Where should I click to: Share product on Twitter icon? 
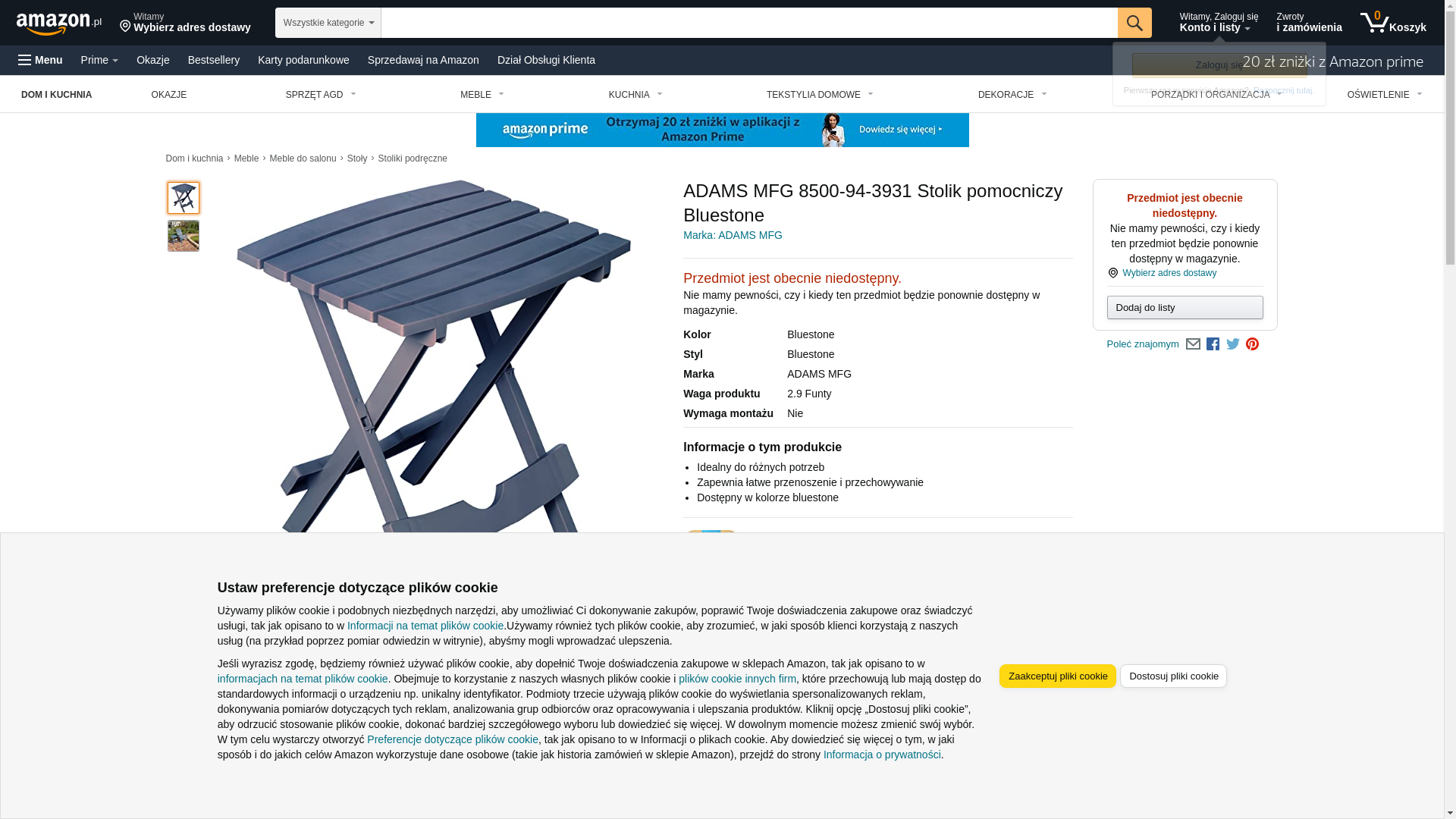click(1232, 344)
